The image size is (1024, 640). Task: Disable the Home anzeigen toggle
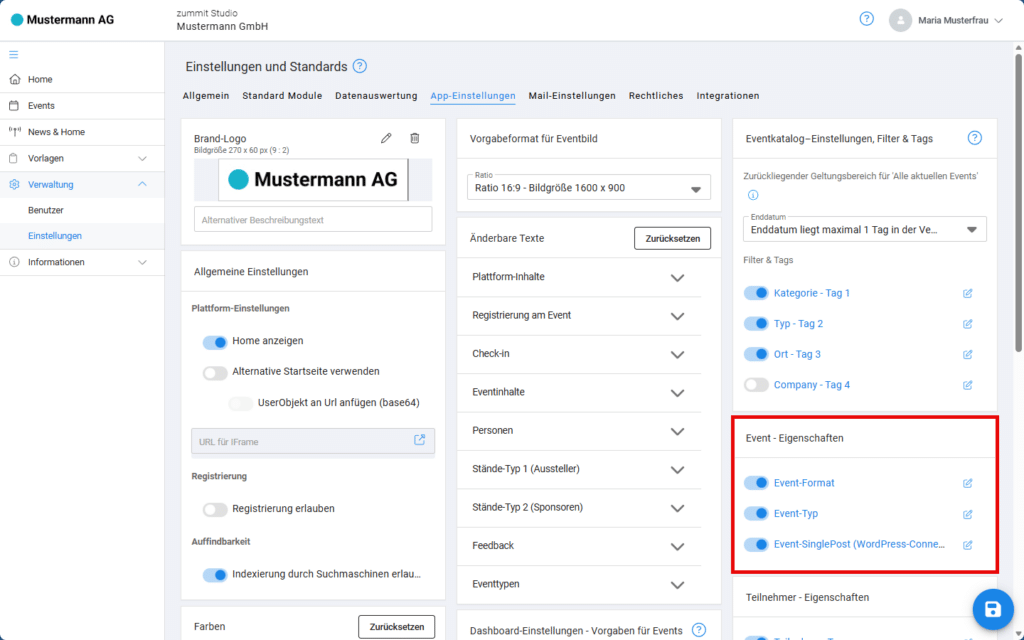pyautogui.click(x=215, y=342)
